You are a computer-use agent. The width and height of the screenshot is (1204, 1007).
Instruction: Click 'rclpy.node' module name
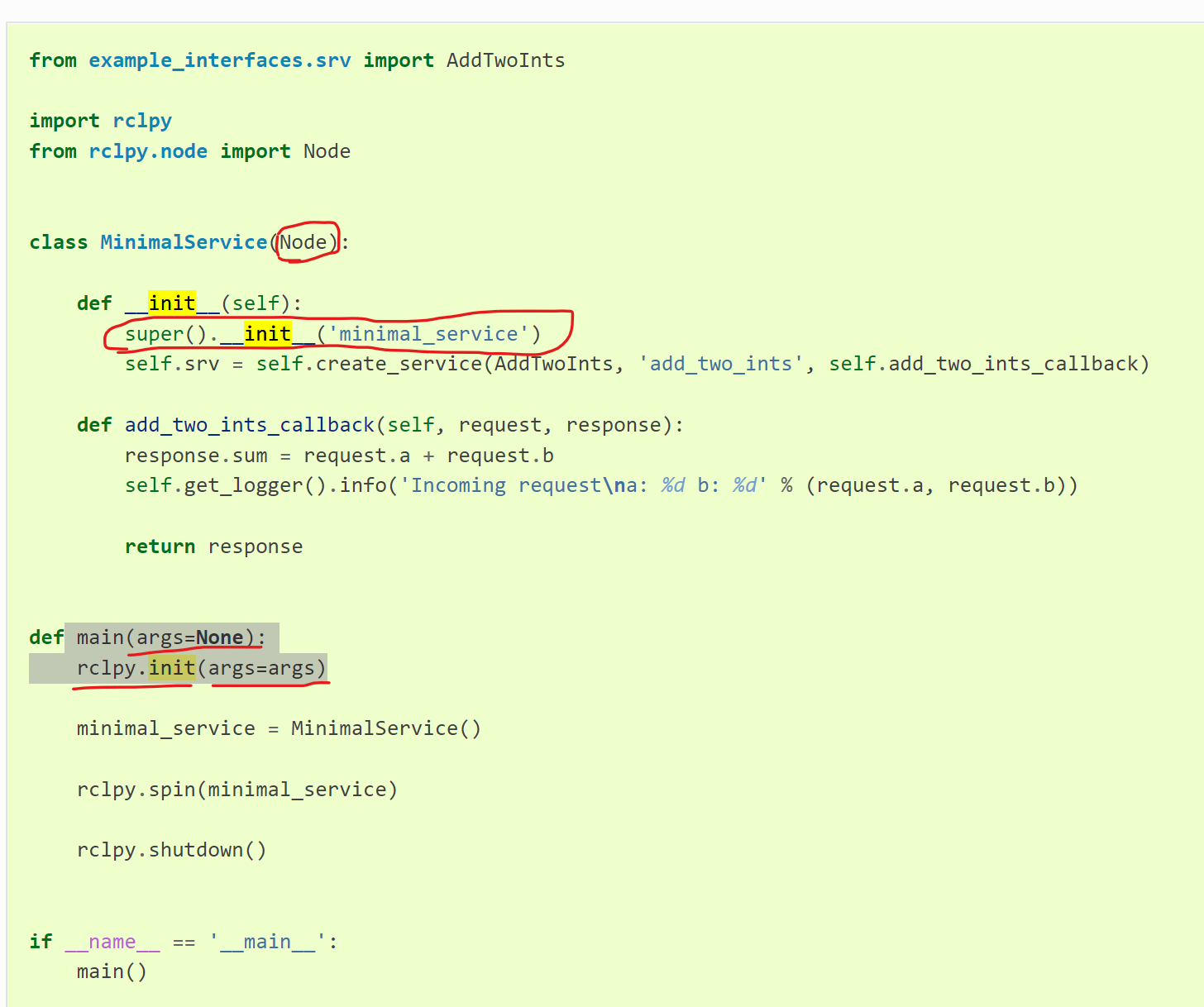tap(148, 152)
